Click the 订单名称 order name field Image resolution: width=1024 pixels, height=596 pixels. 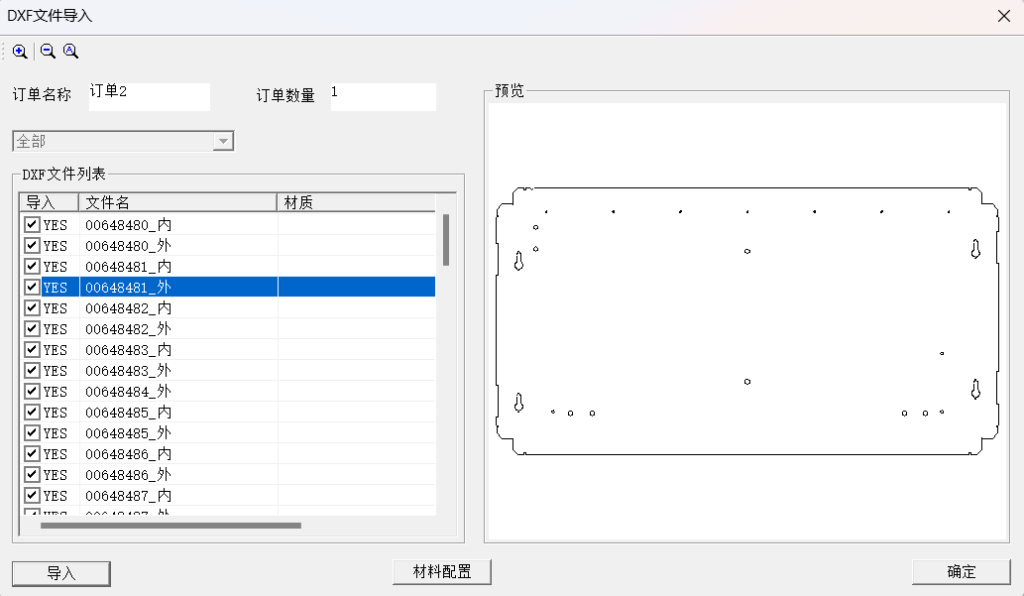(148, 96)
